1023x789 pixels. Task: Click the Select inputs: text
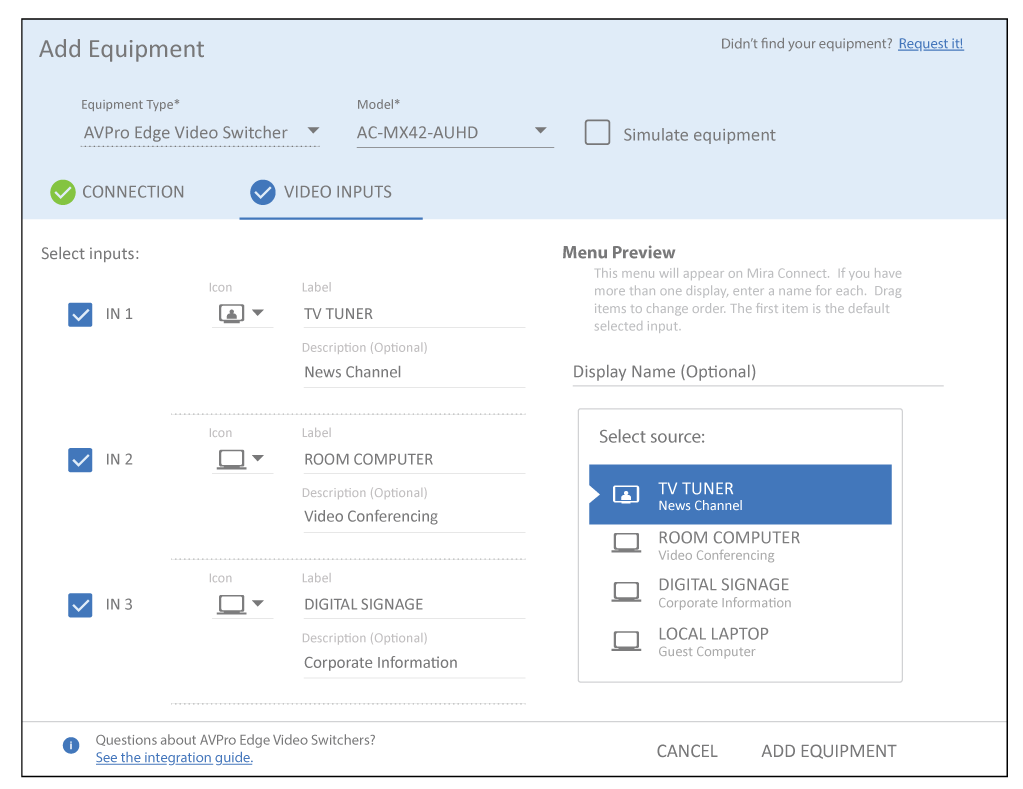(90, 253)
